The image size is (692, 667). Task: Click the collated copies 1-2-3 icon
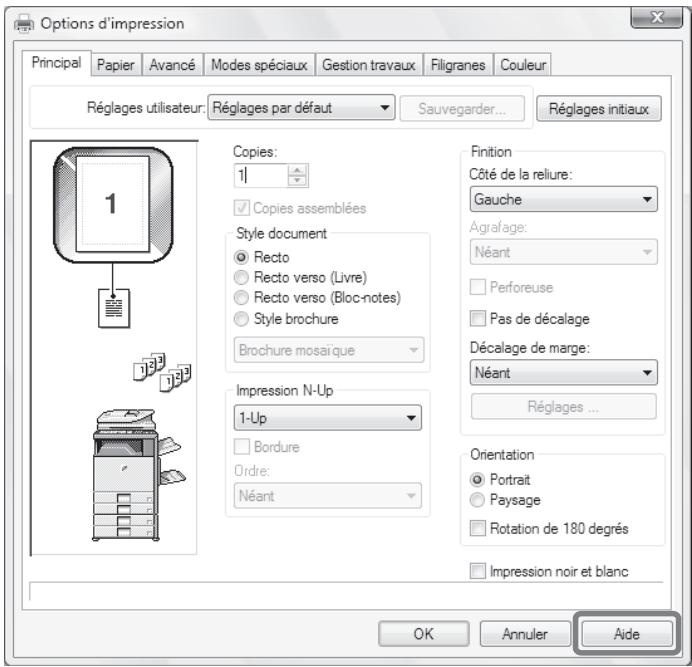162,372
